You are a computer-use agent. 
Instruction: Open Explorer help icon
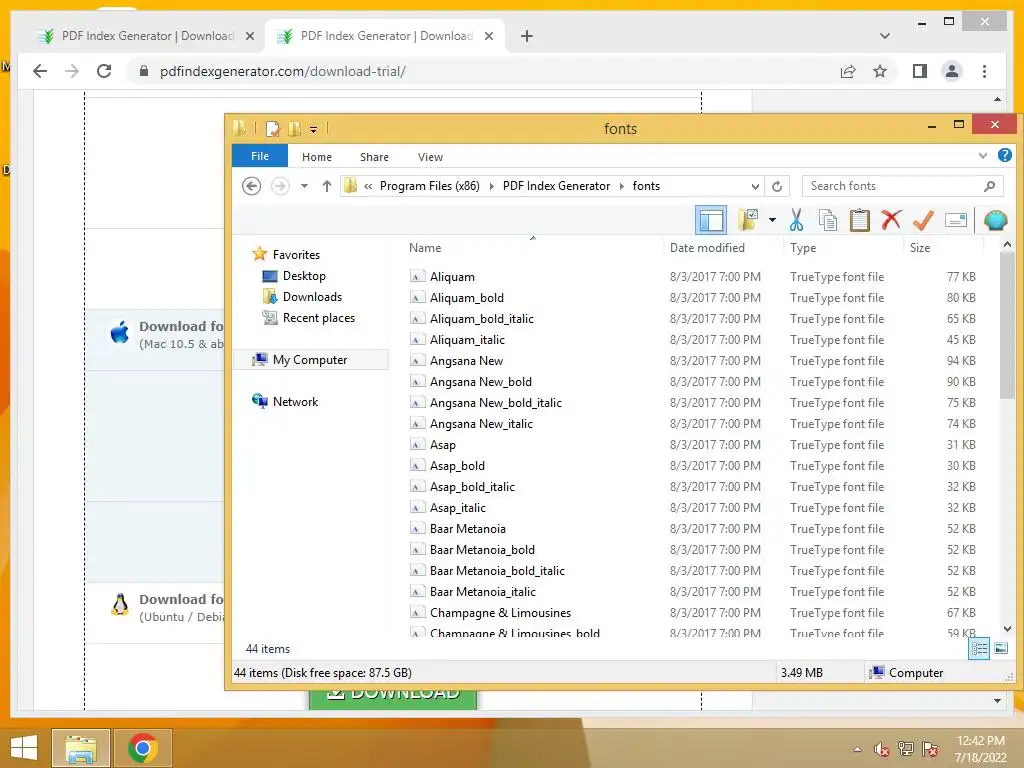click(x=1004, y=155)
